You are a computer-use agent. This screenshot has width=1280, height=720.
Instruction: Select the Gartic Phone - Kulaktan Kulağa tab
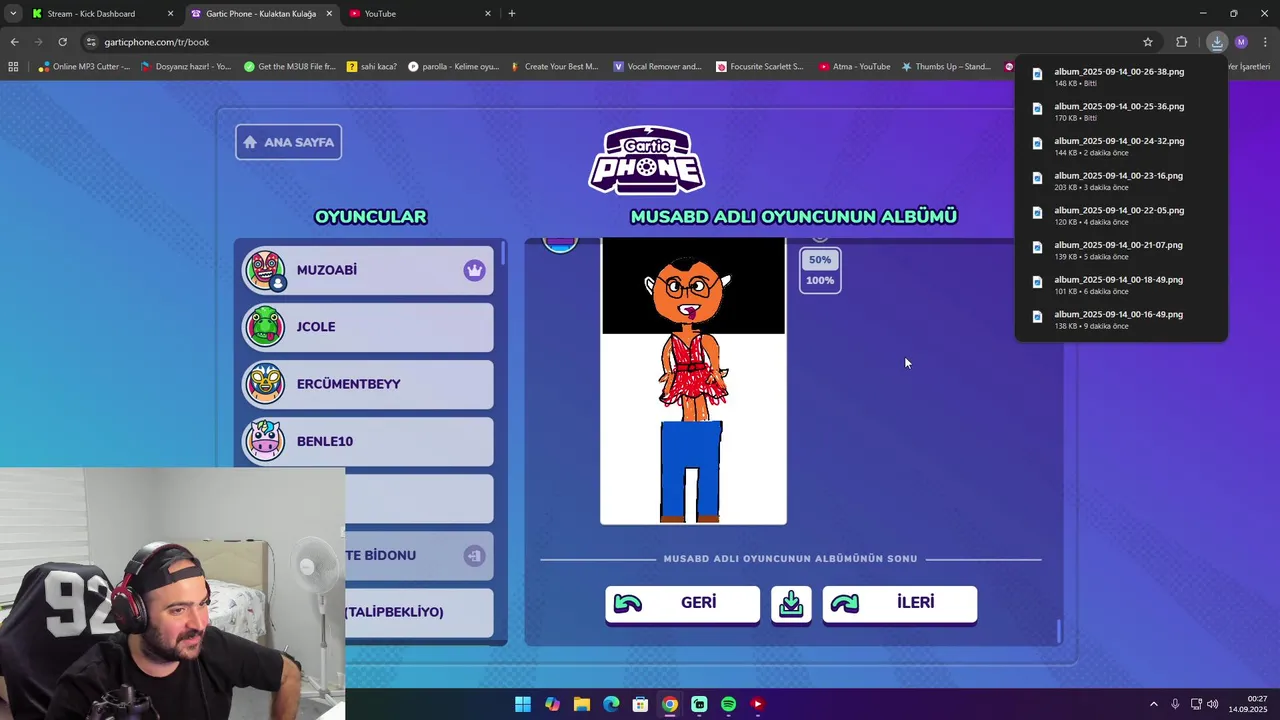click(260, 14)
